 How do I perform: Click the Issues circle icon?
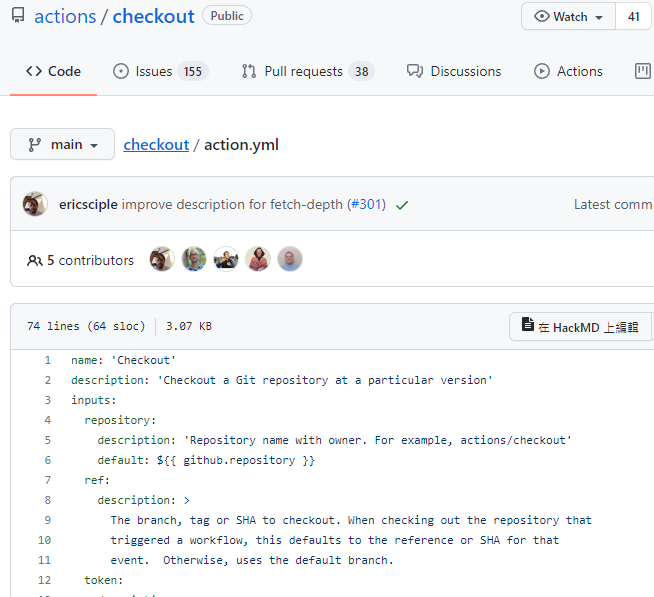click(x=121, y=71)
